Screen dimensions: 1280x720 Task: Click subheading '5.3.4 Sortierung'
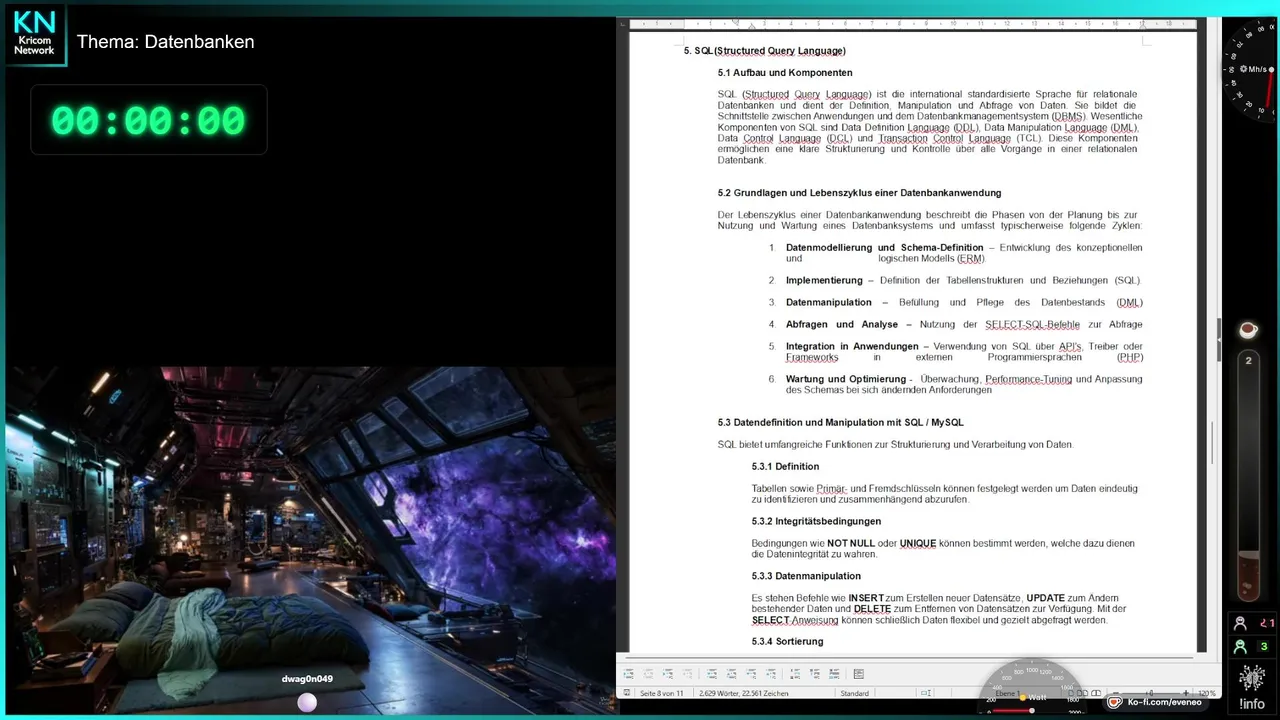[787, 641]
